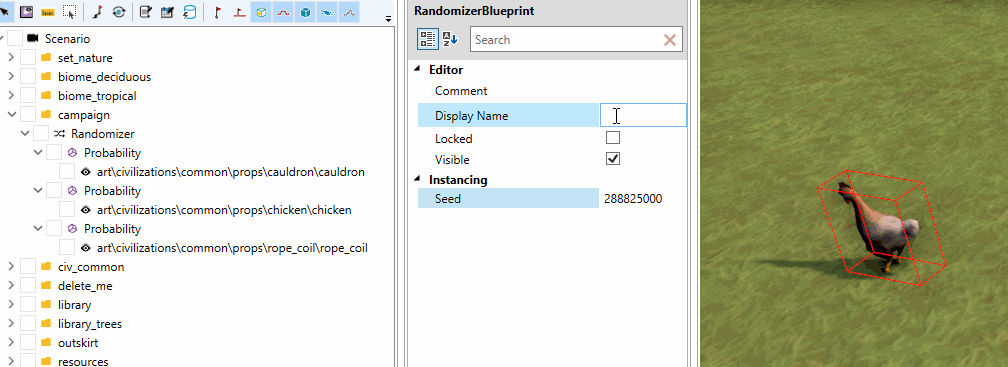The width and height of the screenshot is (1008, 367).
Task: Check the biome_tropical folder checkbox
Action: (x=28, y=96)
